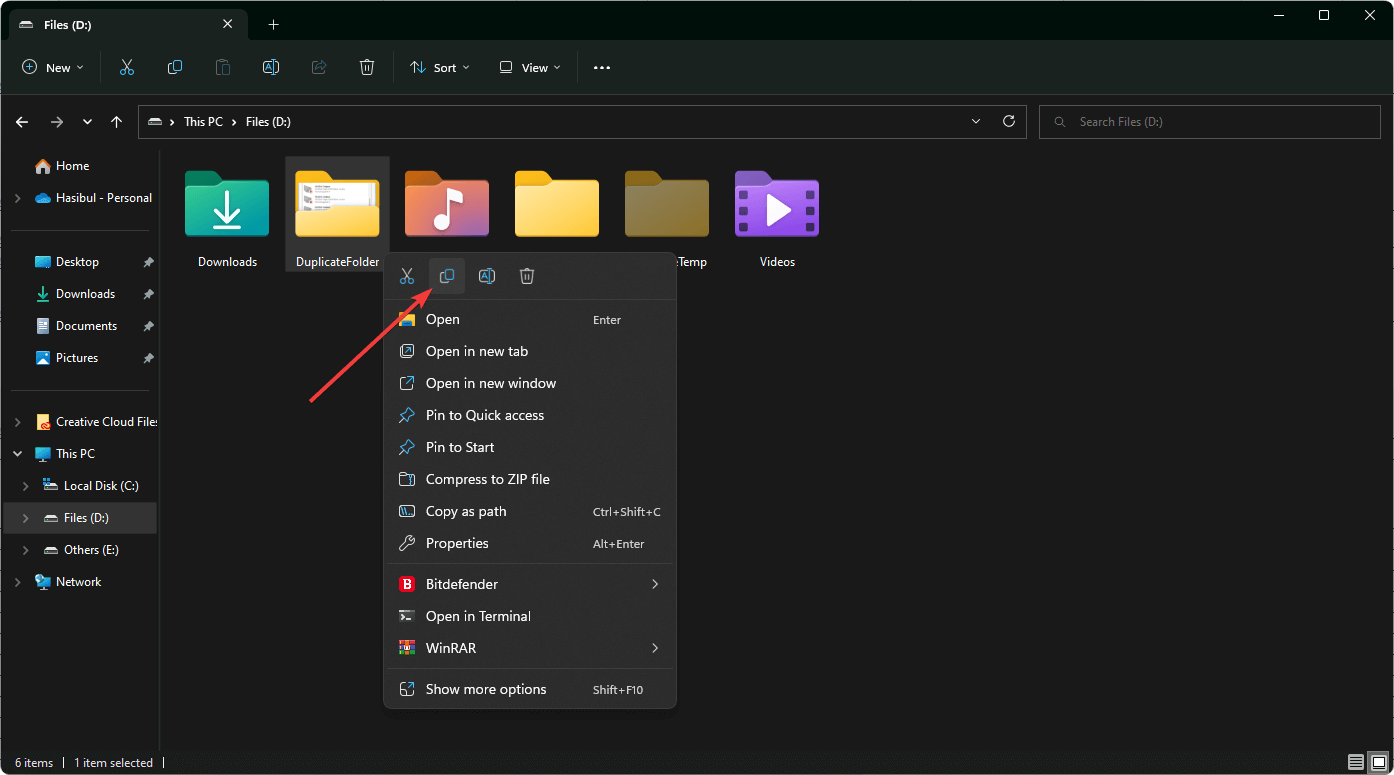Click the Cut scissors icon in context menu
Image resolution: width=1394 pixels, height=775 pixels.
click(407, 276)
